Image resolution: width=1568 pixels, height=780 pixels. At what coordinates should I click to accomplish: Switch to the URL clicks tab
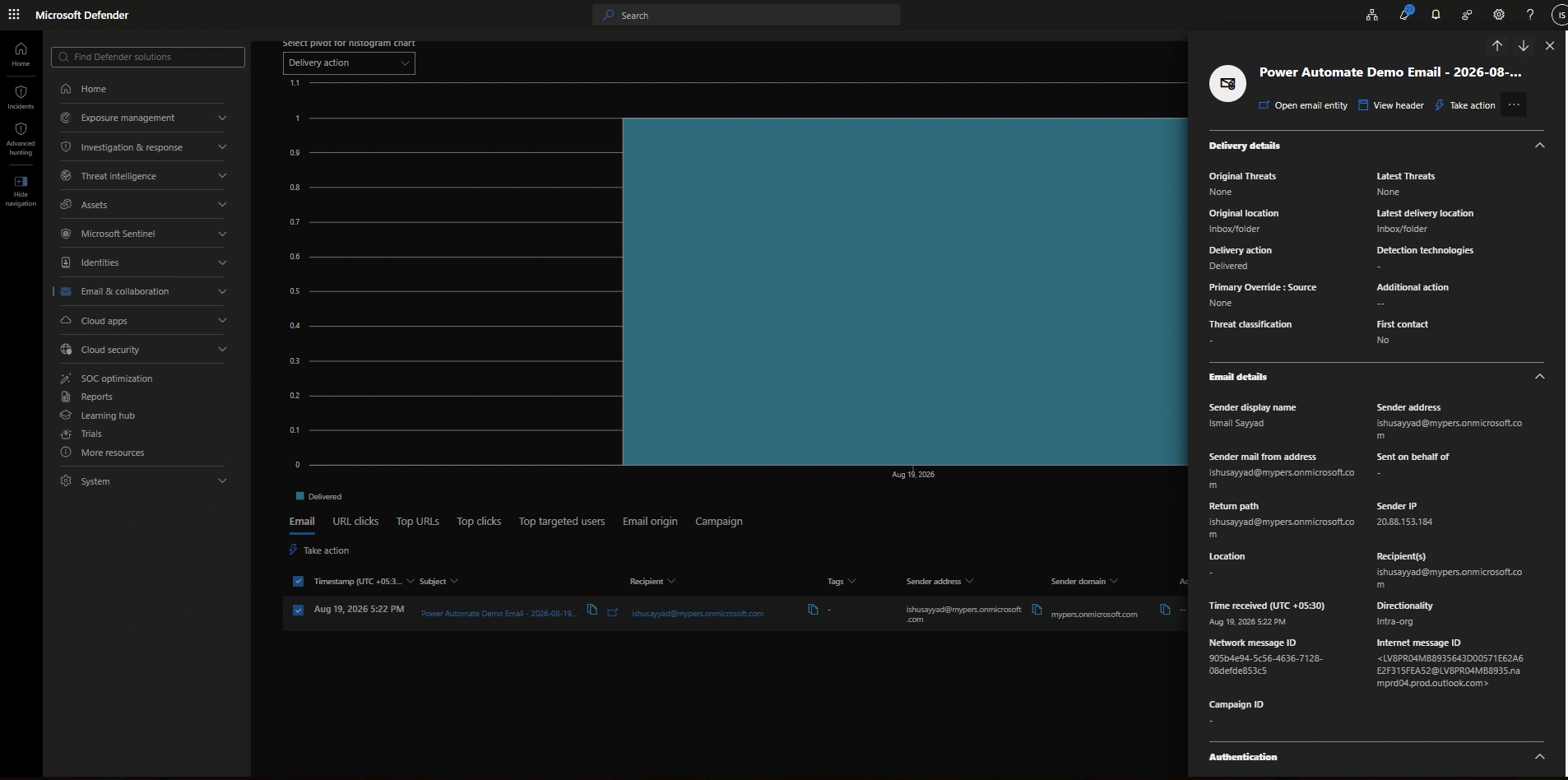(355, 522)
